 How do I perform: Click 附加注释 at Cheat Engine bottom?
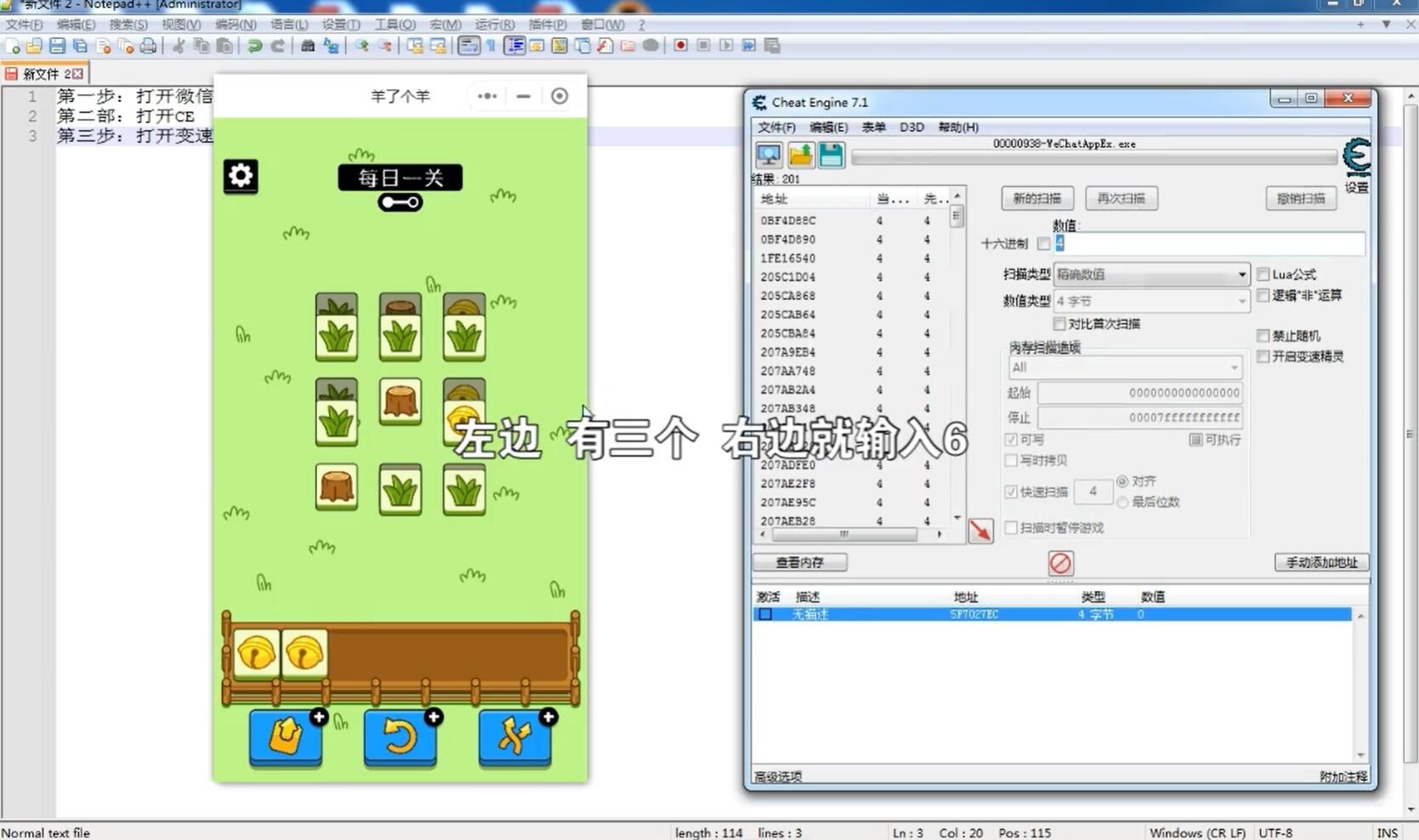coord(1343,776)
